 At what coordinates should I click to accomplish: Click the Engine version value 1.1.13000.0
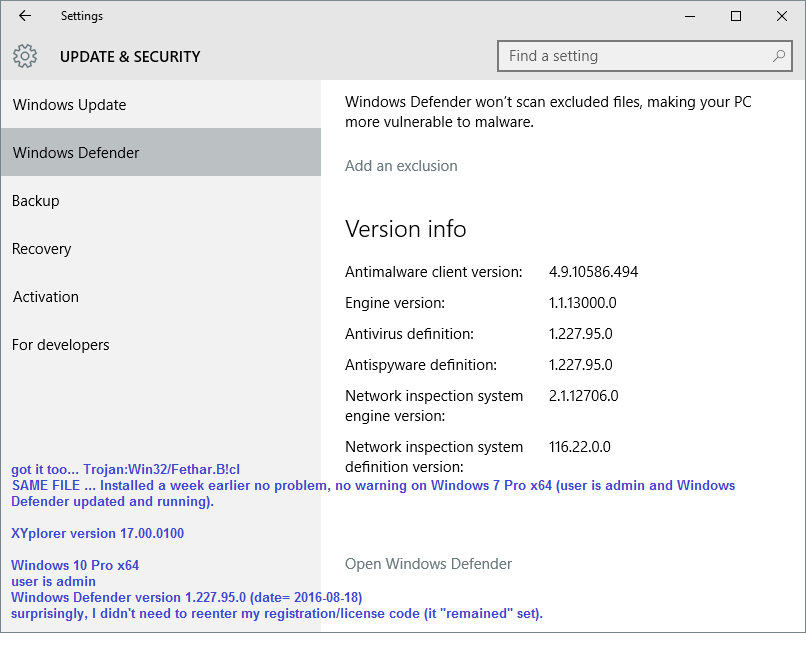coord(583,302)
